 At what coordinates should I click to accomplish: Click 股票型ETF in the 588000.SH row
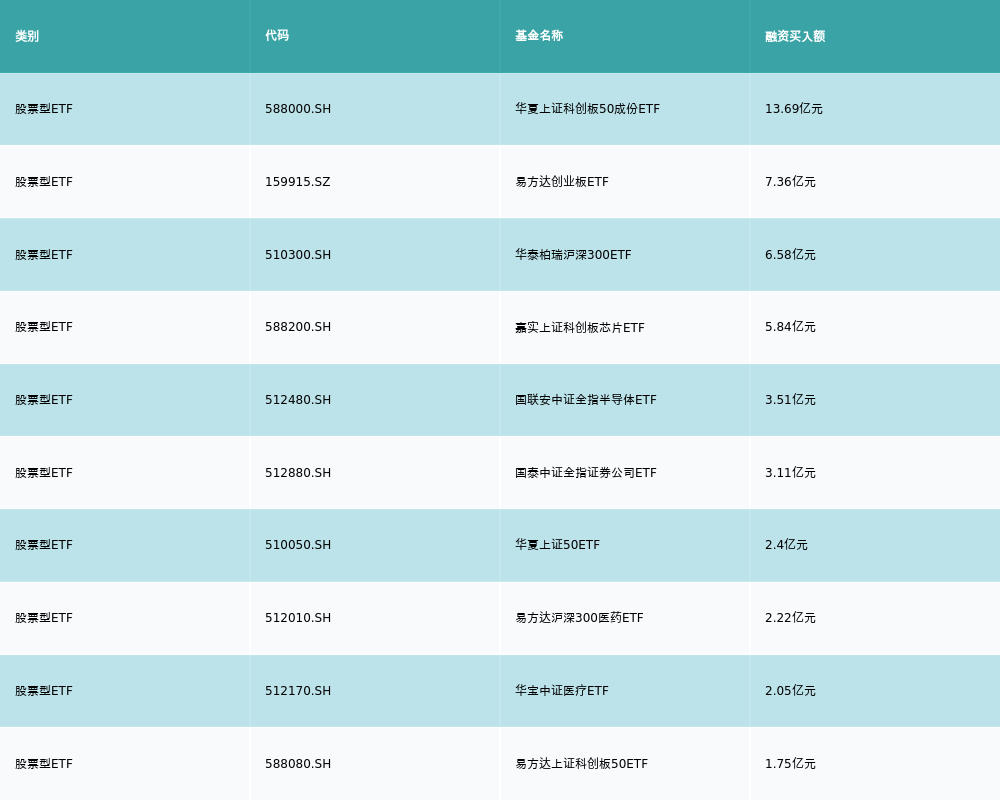(x=44, y=109)
